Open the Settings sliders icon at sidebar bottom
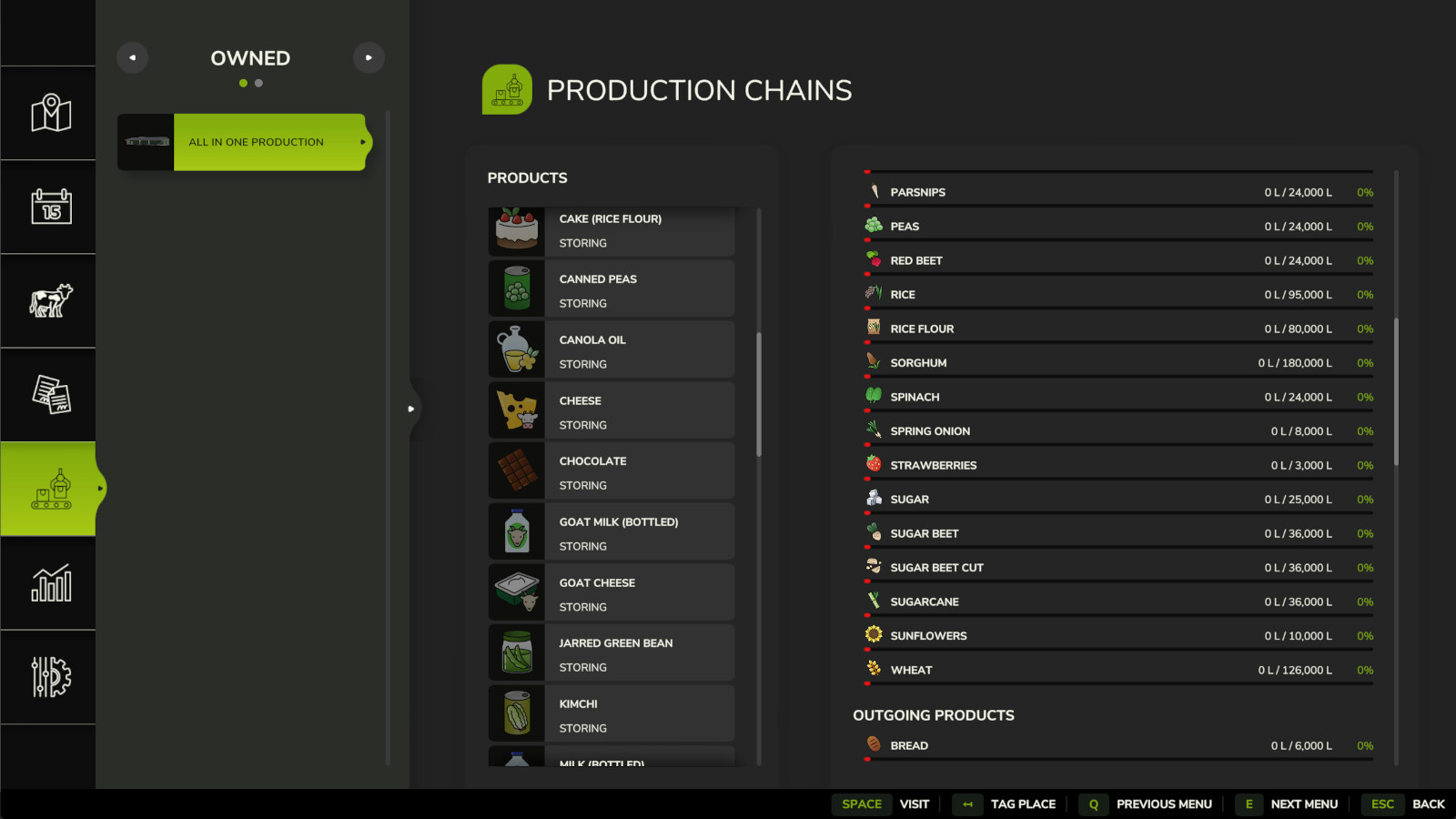 click(x=48, y=676)
